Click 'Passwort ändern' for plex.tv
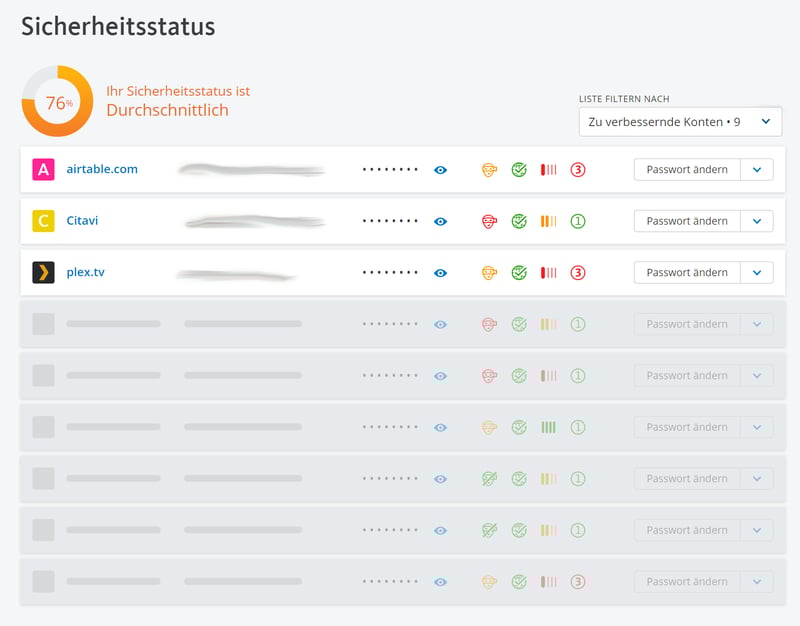The width and height of the screenshot is (800, 626). pyautogui.click(x=687, y=273)
